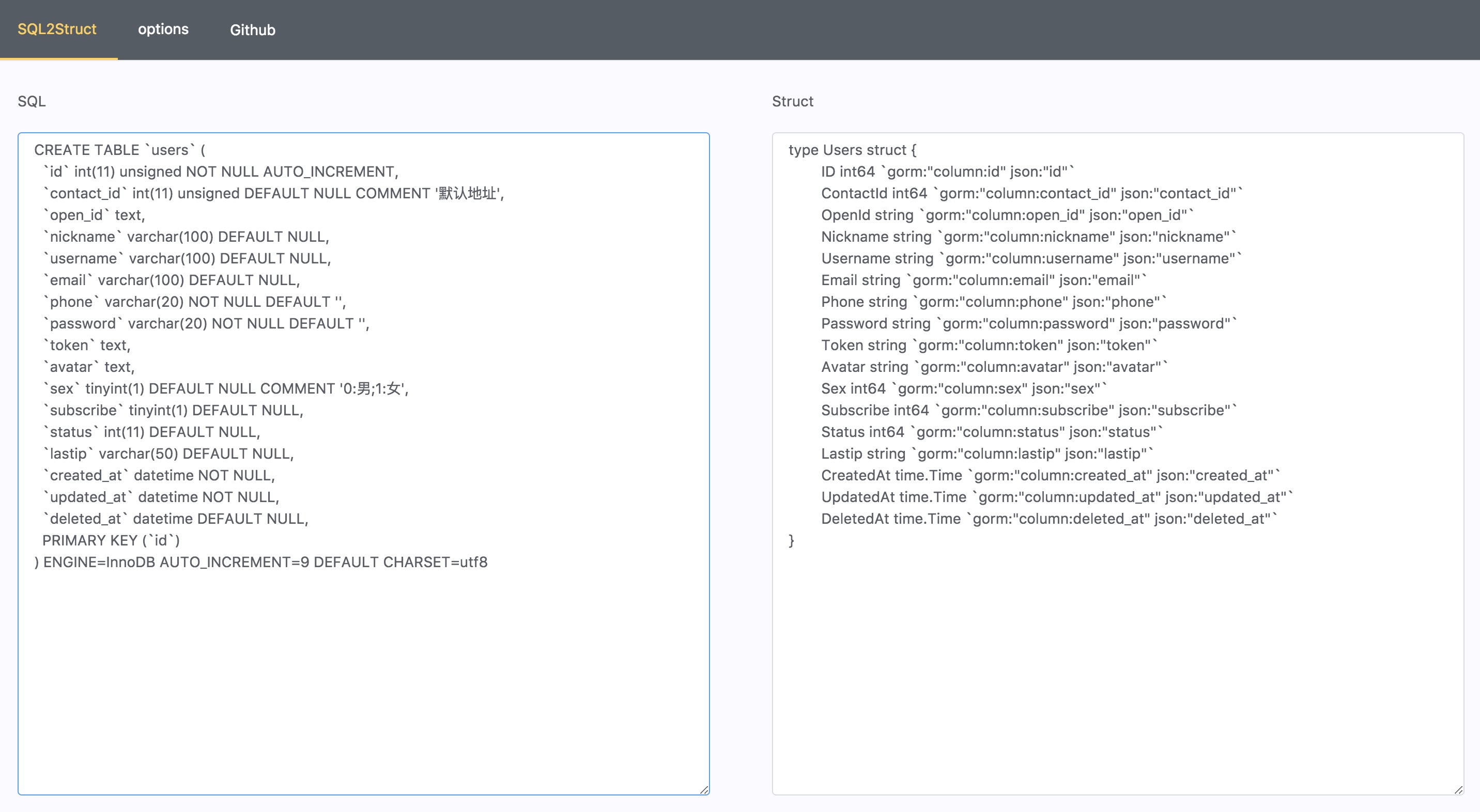Click the 'CreatedAt time.Time' struct field
This screenshot has height=812, width=1480.
coord(1052,476)
